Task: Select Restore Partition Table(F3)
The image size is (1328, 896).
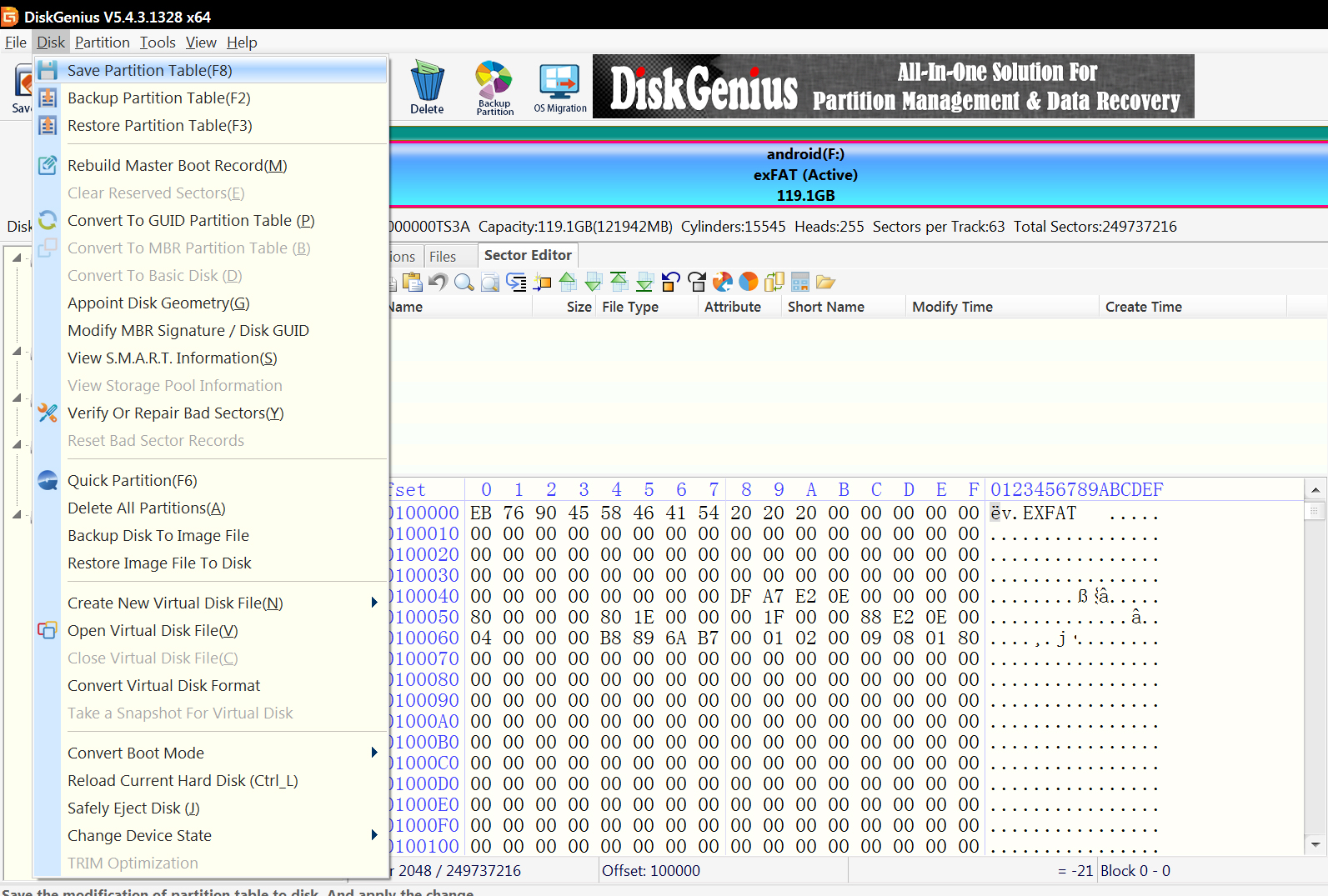Action: click(211, 126)
